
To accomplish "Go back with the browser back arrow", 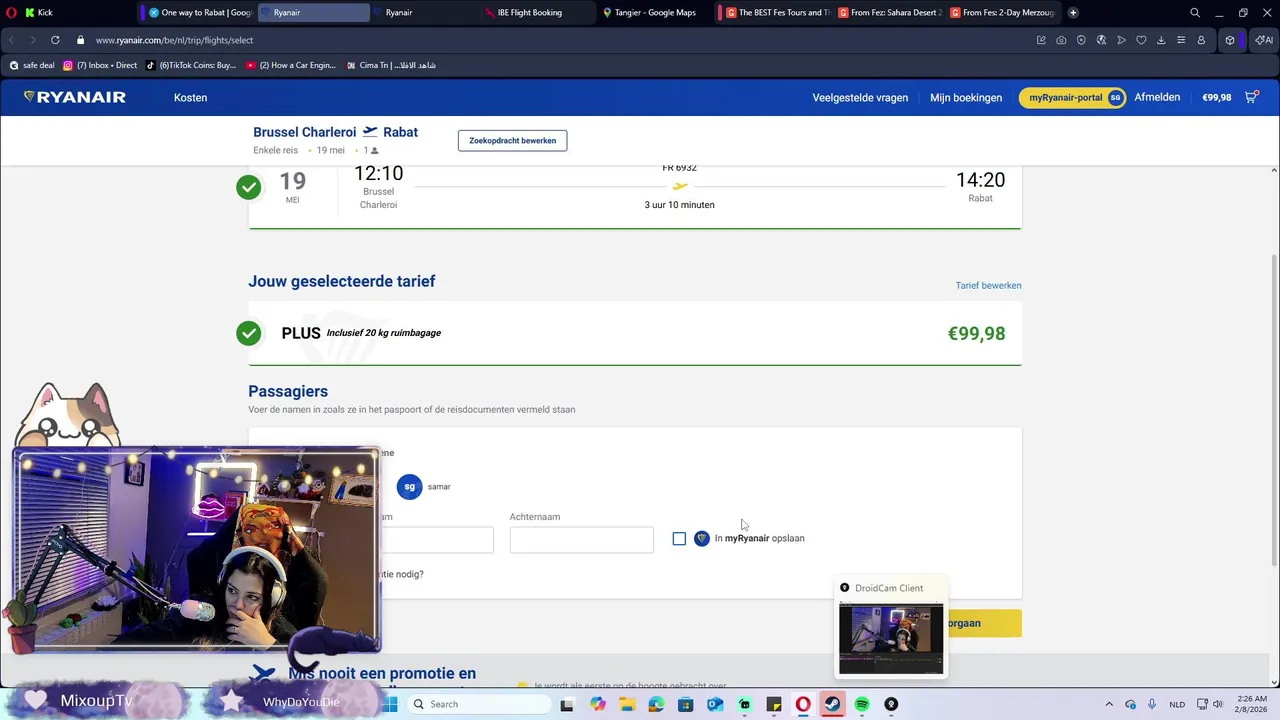I will pyautogui.click(x=12, y=40).
